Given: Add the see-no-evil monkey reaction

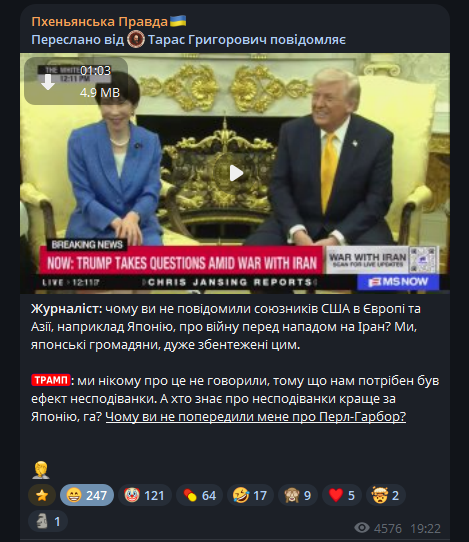Looking at the screenshot, I should click(298, 495).
